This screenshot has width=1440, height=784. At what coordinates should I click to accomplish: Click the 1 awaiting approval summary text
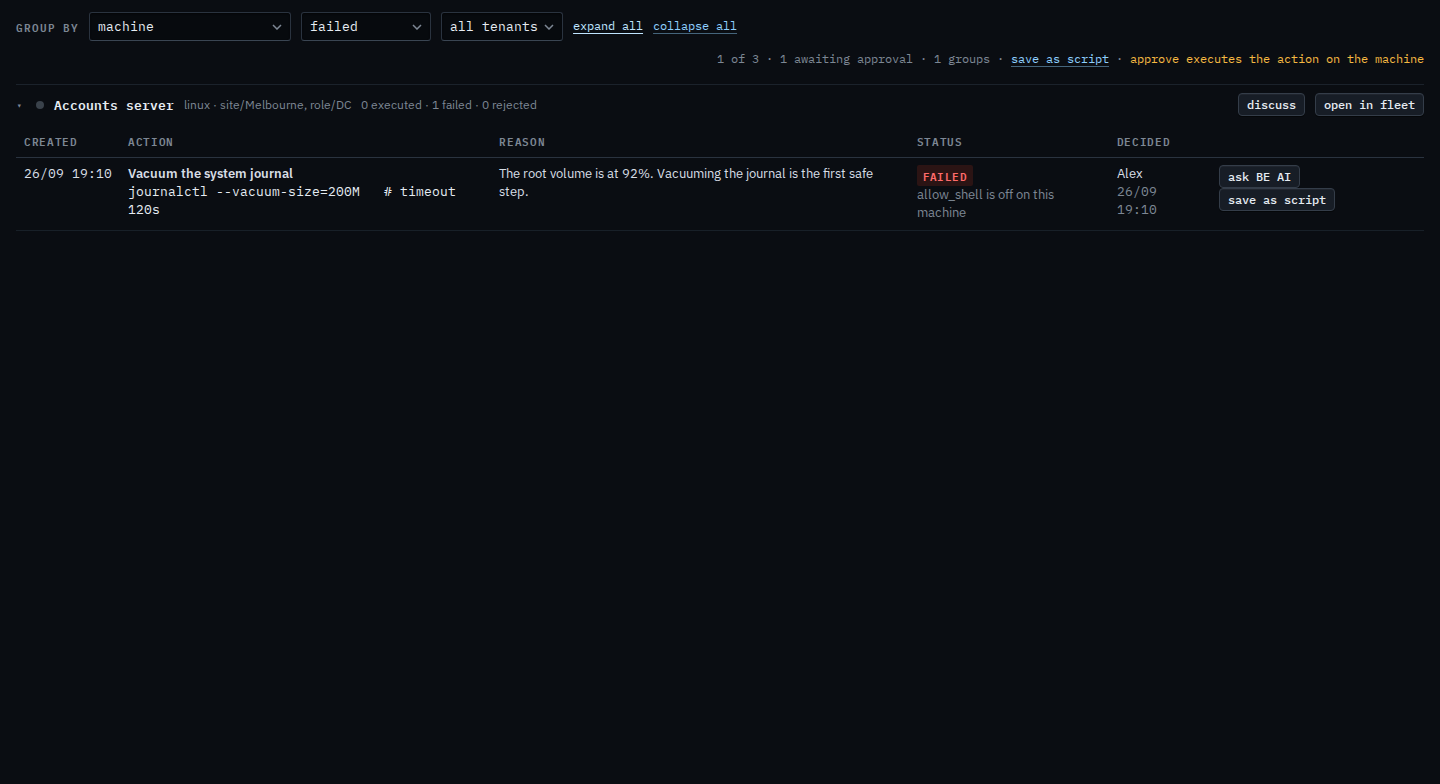pos(846,59)
